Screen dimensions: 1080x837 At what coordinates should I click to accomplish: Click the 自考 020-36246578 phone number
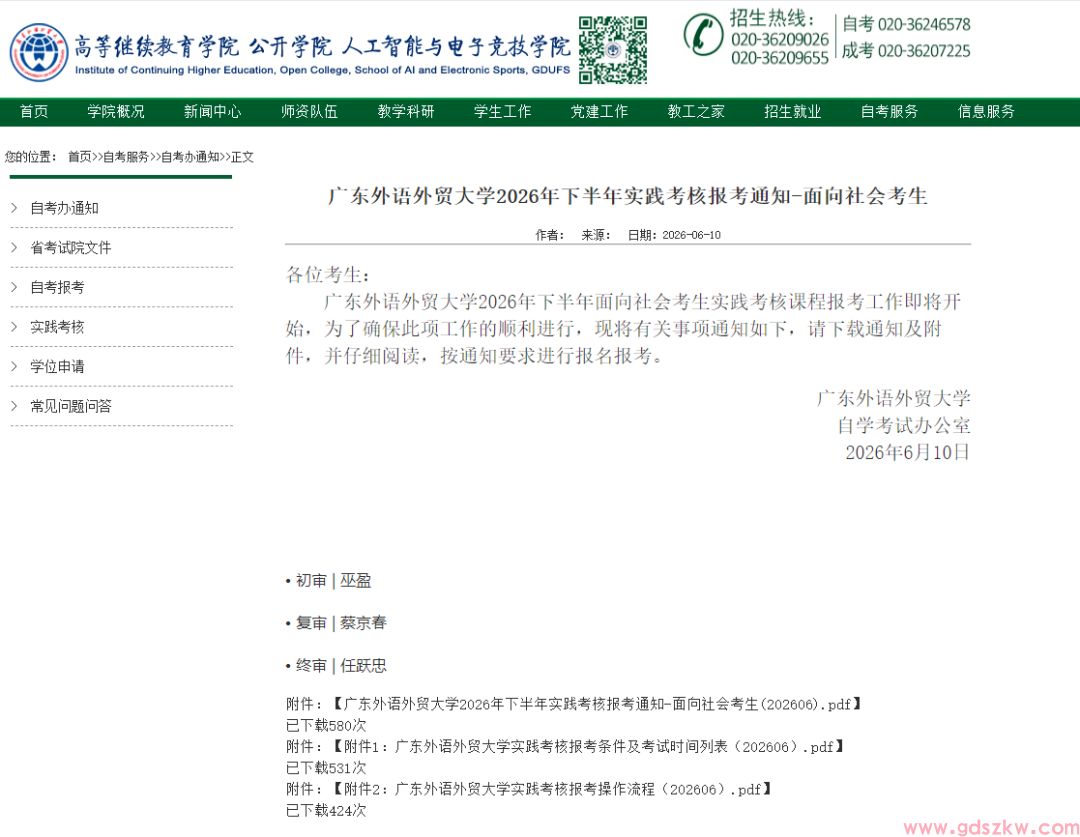point(906,24)
